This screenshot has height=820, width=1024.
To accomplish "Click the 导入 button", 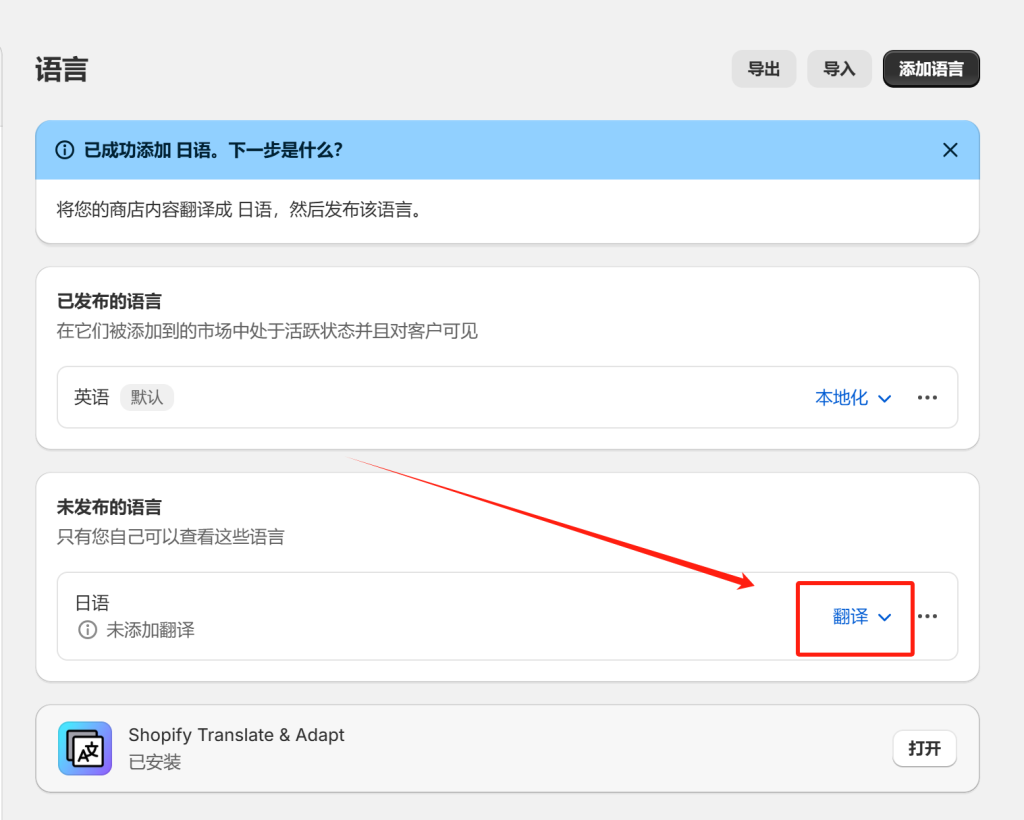I will [x=839, y=68].
